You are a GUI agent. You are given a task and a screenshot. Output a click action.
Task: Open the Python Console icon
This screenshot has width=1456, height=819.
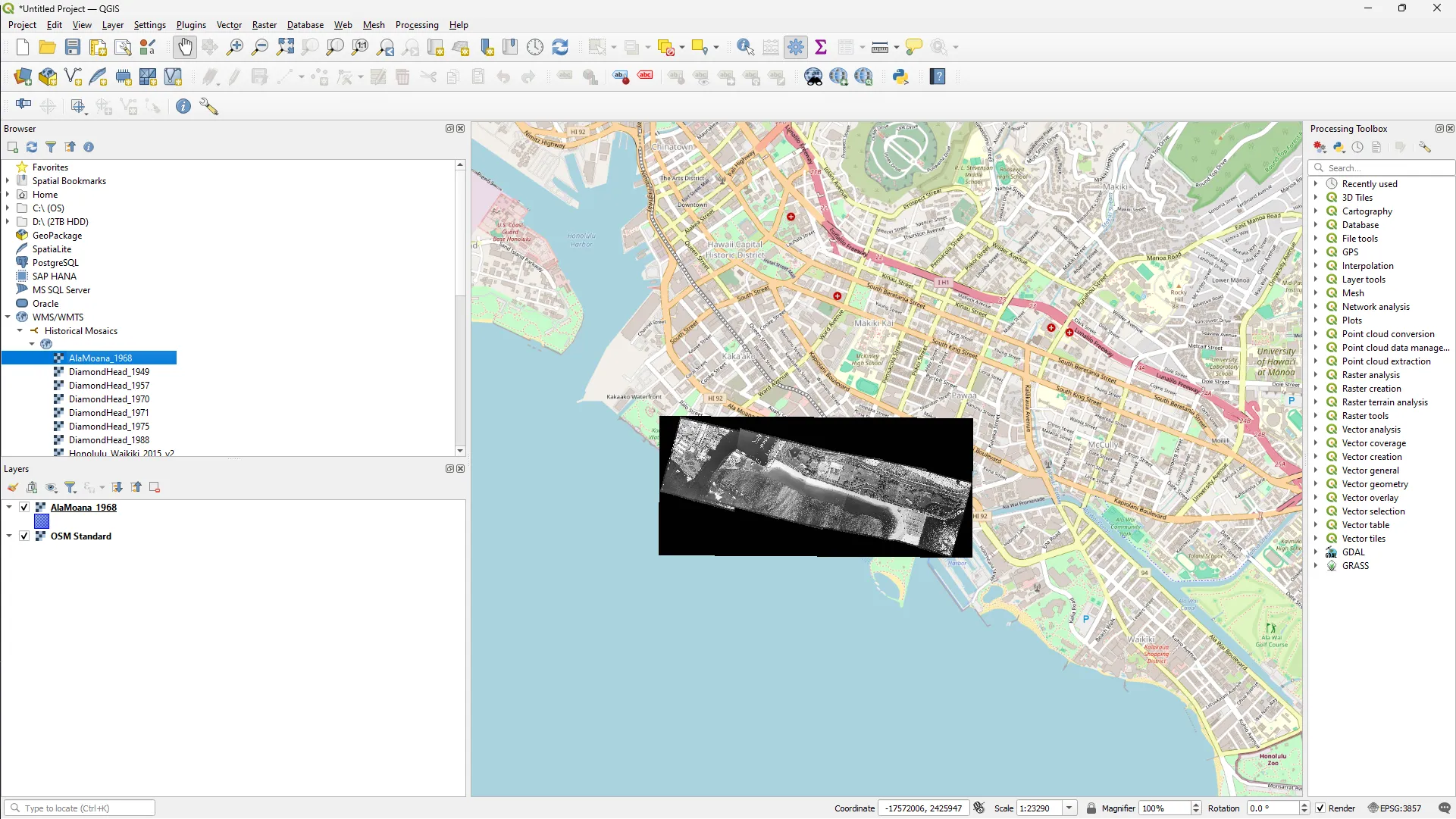(900, 77)
